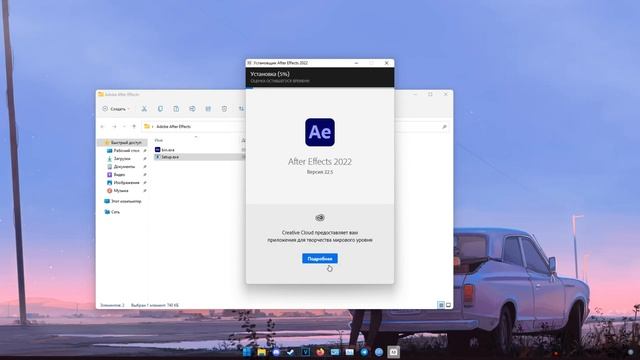Click the address bar folder icon

click(147, 127)
